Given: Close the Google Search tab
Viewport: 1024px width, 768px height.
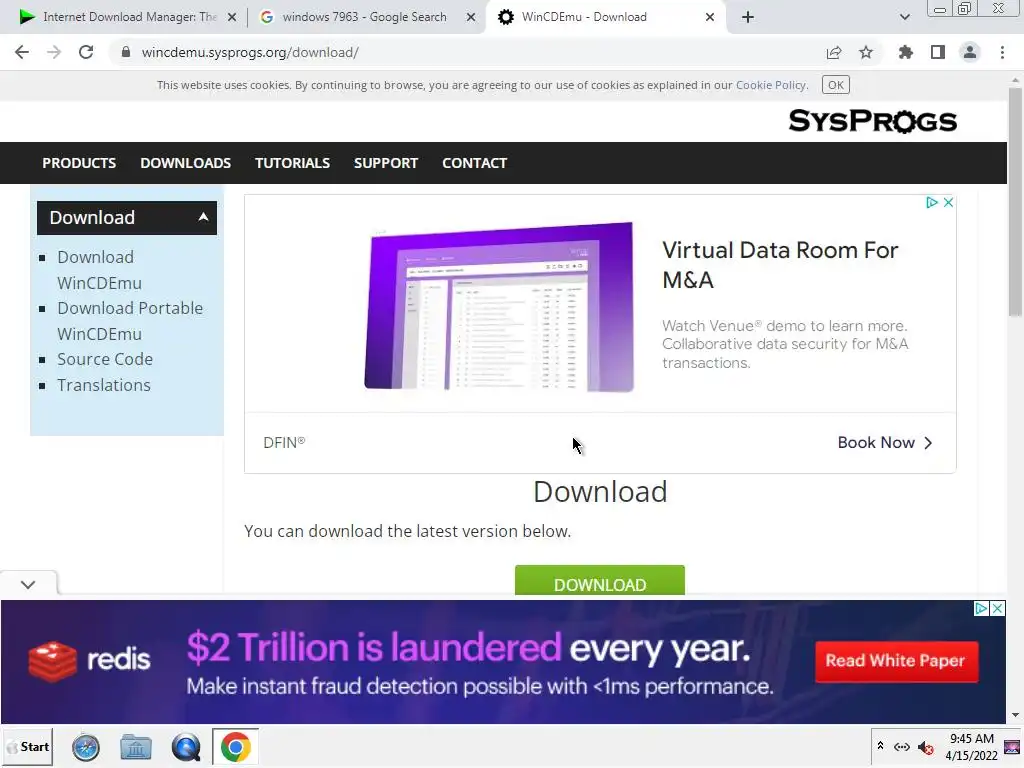Looking at the screenshot, I should click(471, 17).
